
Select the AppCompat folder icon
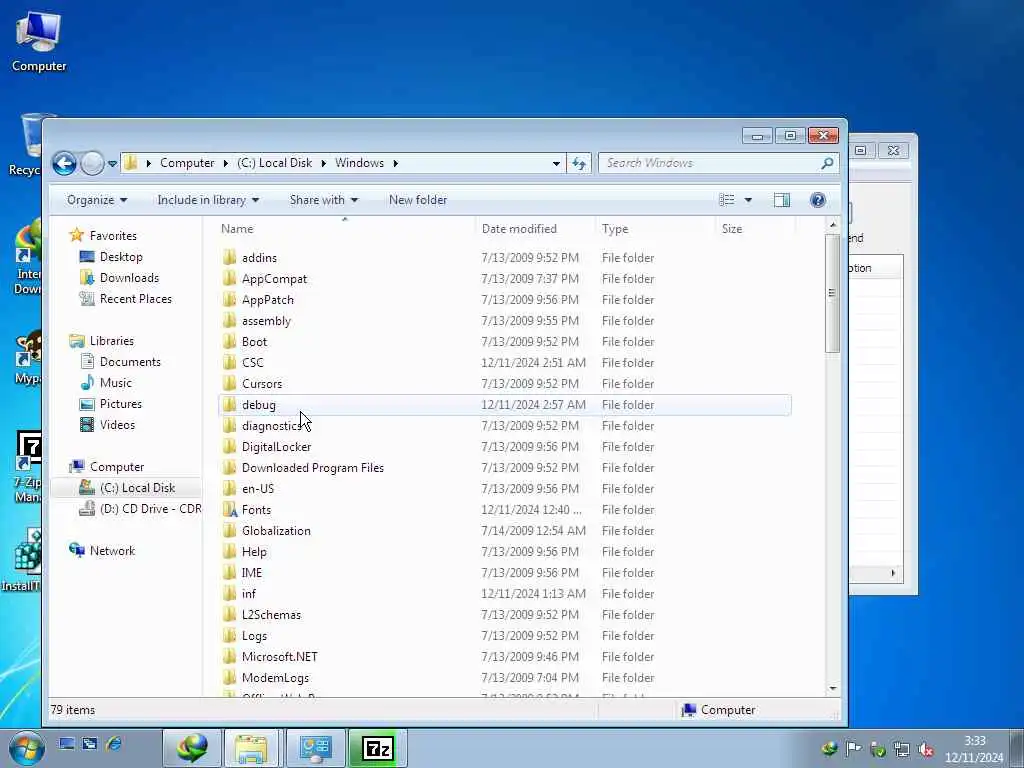(229, 278)
